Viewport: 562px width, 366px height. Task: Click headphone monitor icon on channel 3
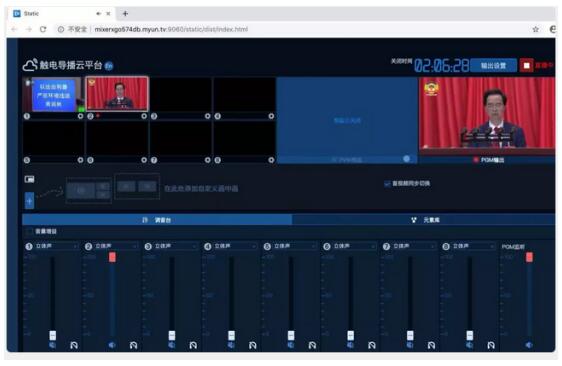point(193,345)
